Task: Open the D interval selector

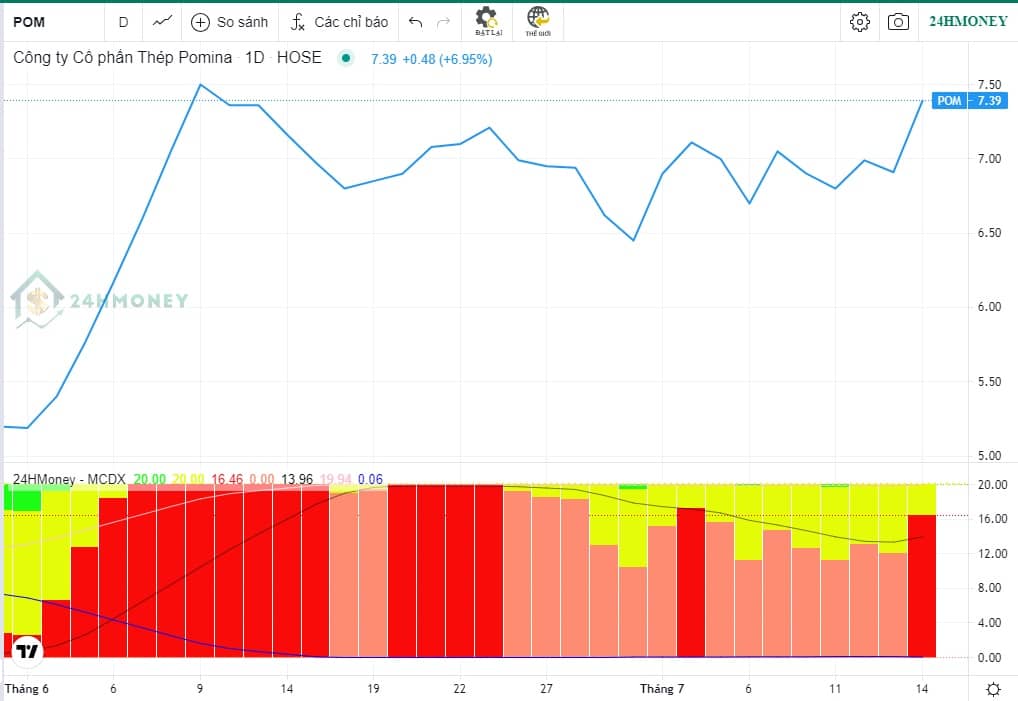Action: [x=123, y=22]
